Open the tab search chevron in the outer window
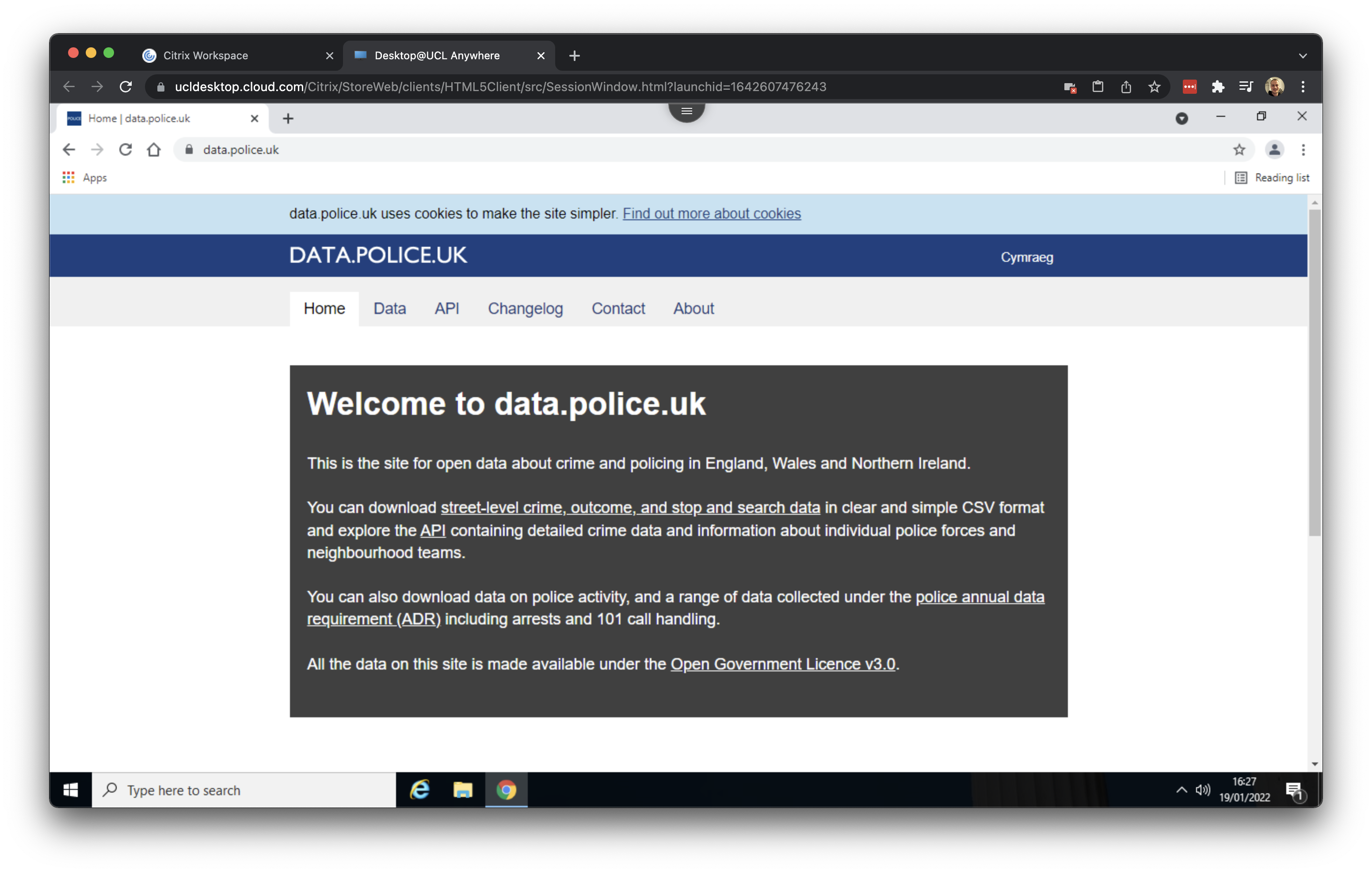Screen dimensions: 1372x873 point(1303,55)
